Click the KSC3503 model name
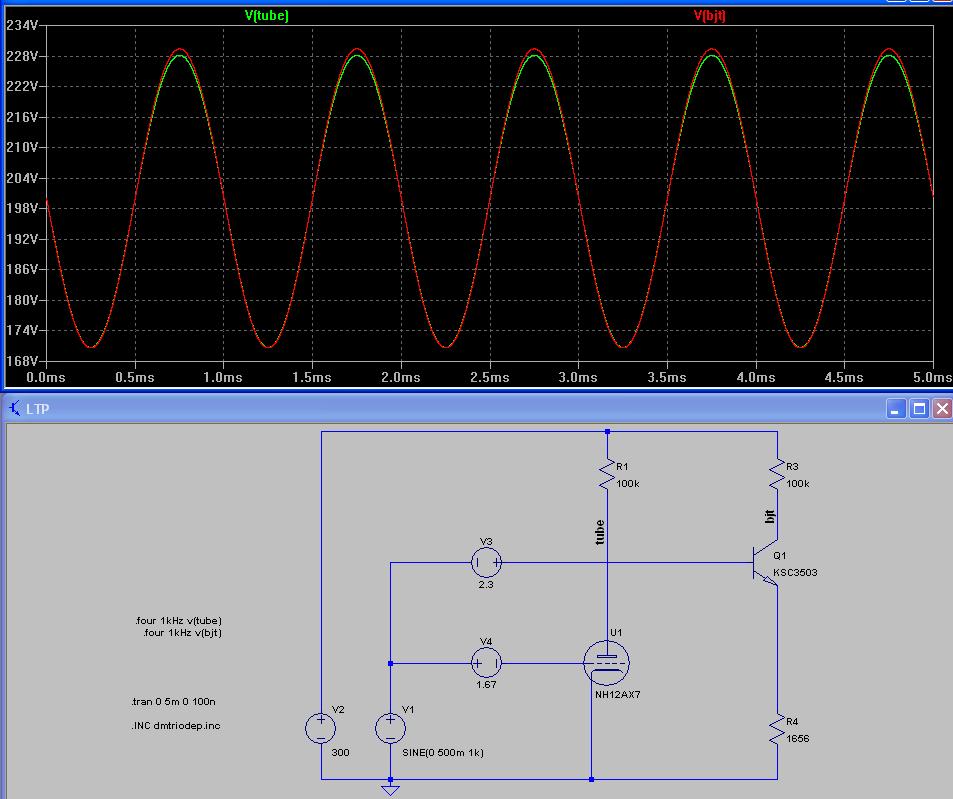The height and width of the screenshot is (799, 953). click(x=795, y=572)
